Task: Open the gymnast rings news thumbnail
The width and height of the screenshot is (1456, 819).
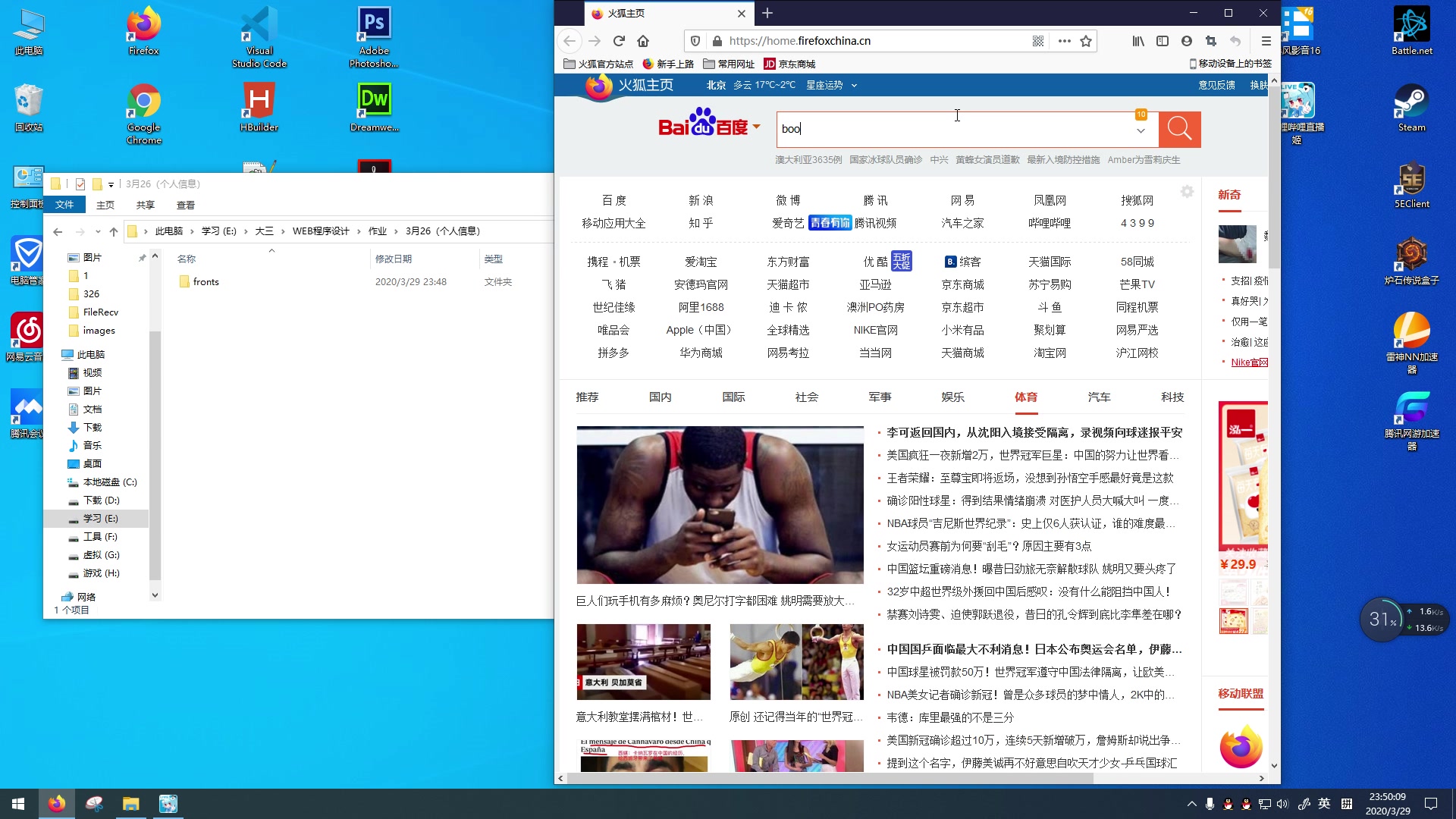Action: 796,662
